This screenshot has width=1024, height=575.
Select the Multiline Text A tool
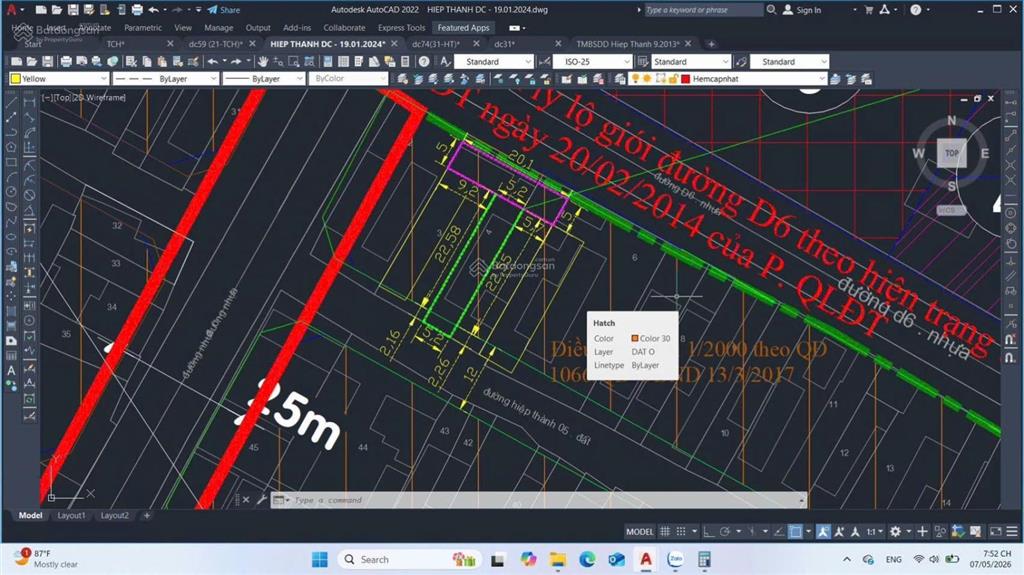(x=11, y=370)
